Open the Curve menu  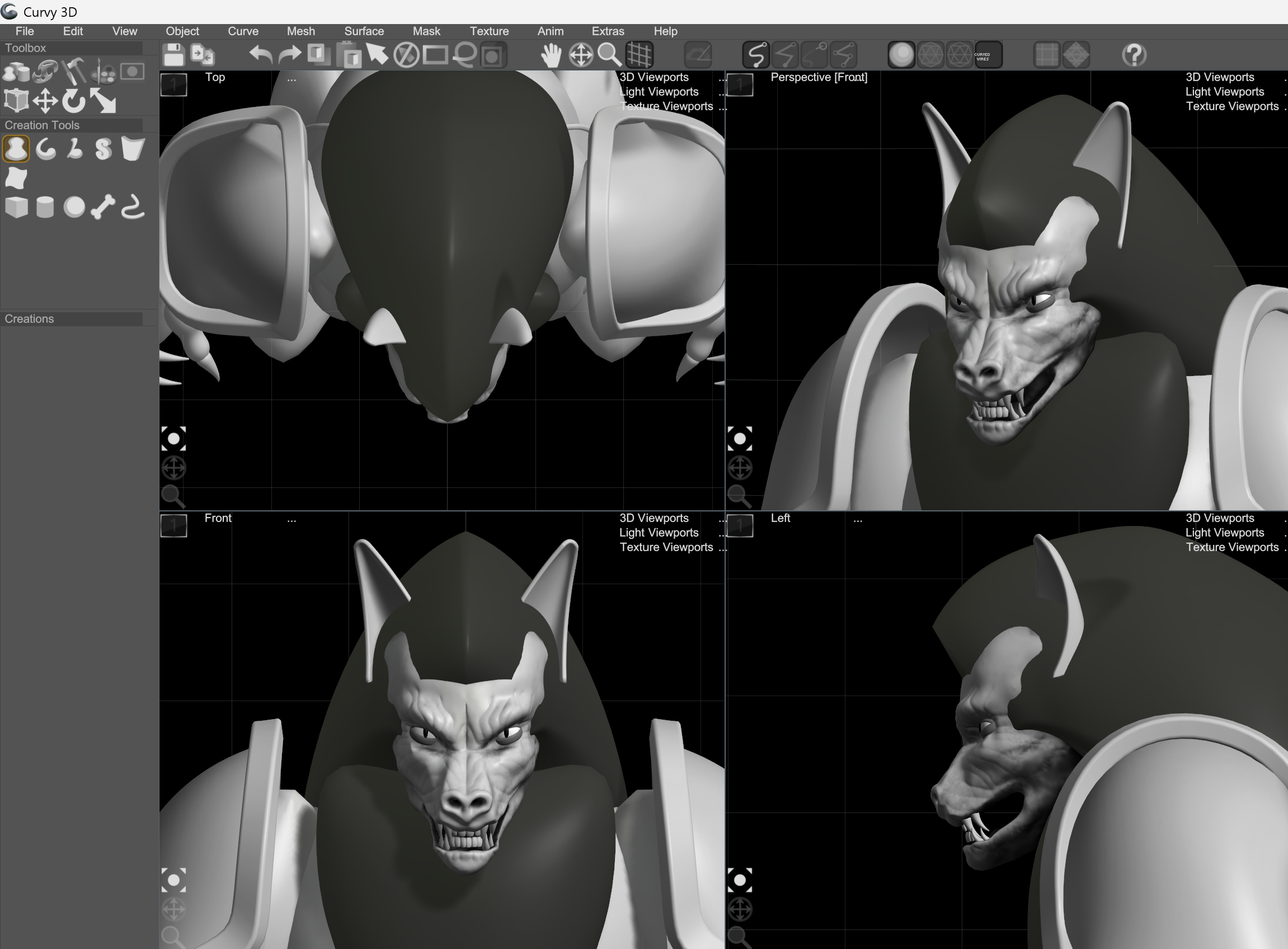point(243,31)
